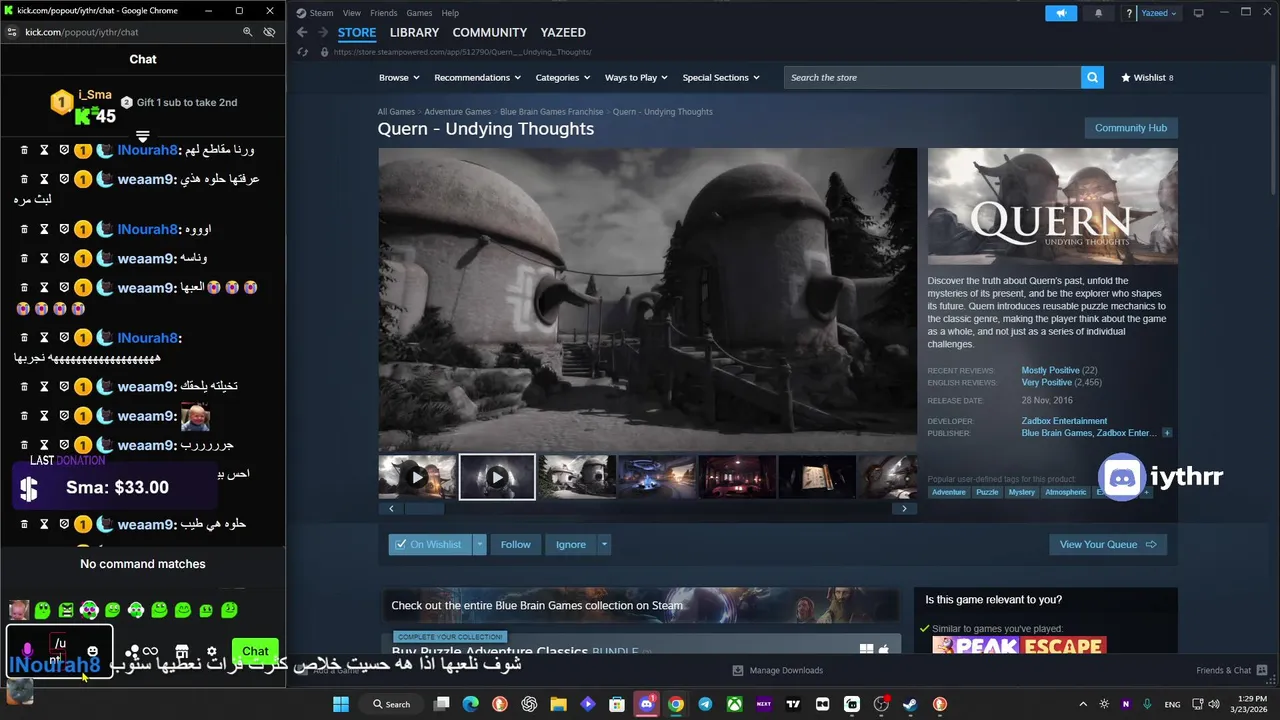Viewport: 1280px width, 720px height.
Task: Expand the Recommendations dropdown
Action: click(x=477, y=77)
